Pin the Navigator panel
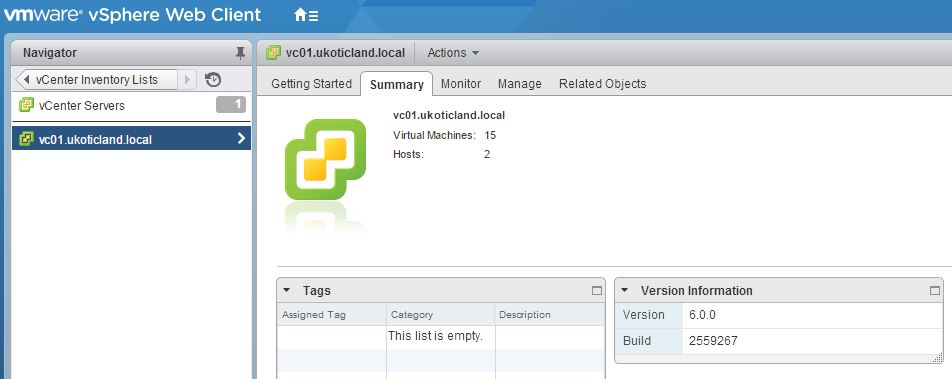Screen dimensions: 952x379 pyautogui.click(x=240, y=53)
